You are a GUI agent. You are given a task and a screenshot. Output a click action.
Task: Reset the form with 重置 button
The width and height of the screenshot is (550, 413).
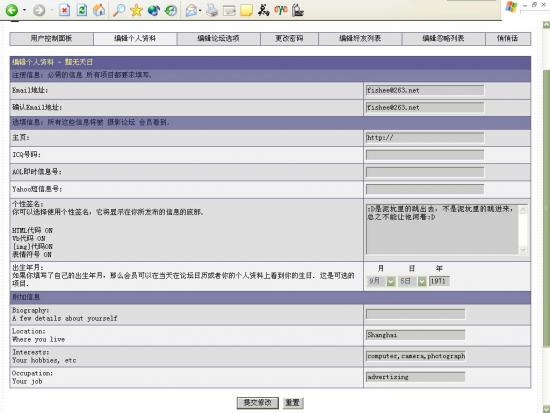293,403
